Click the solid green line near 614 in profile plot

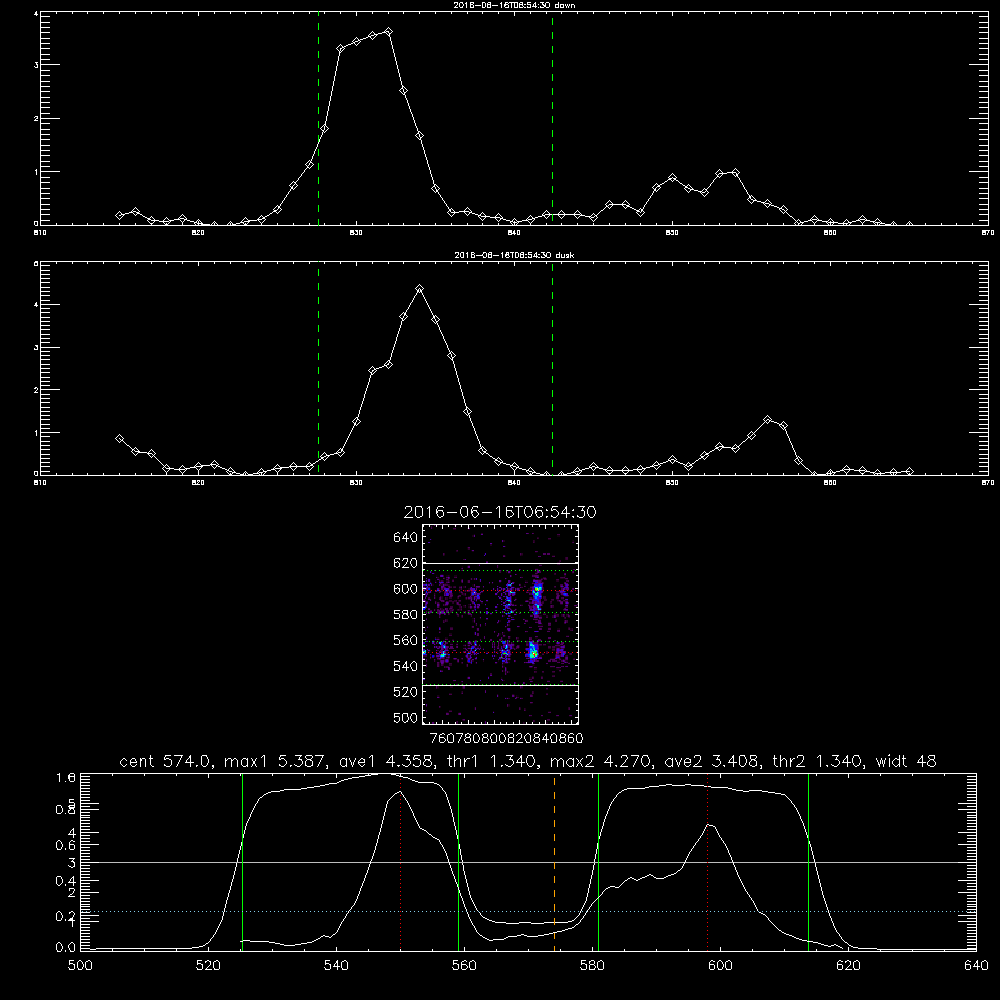808,862
